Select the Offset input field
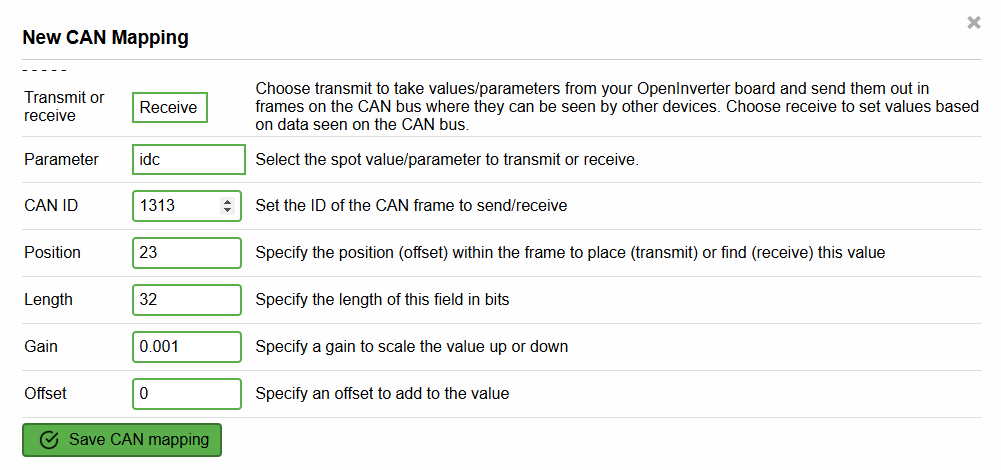 [x=186, y=394]
